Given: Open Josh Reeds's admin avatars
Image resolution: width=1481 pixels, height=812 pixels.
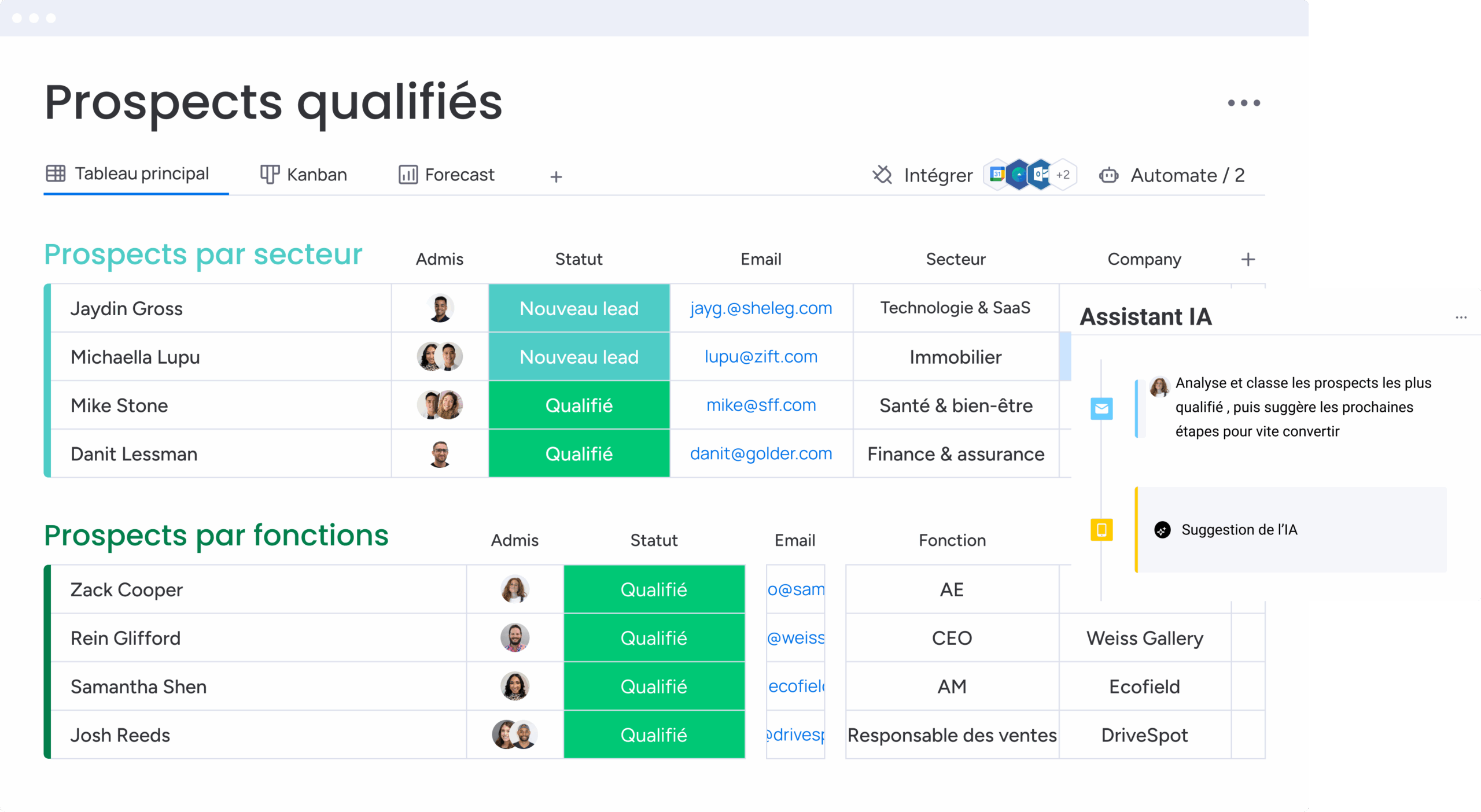Looking at the screenshot, I should click(x=514, y=735).
